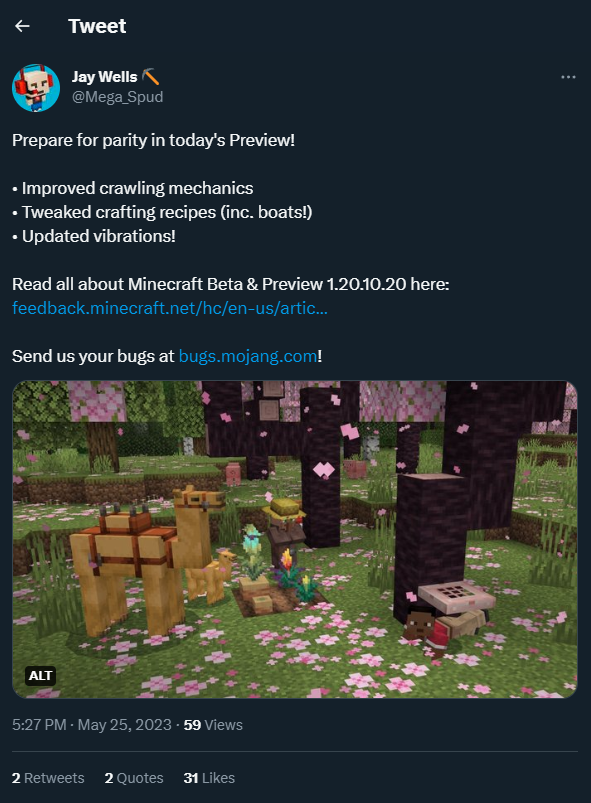Click the Tweet header title
The image size is (591, 803).
(x=97, y=26)
